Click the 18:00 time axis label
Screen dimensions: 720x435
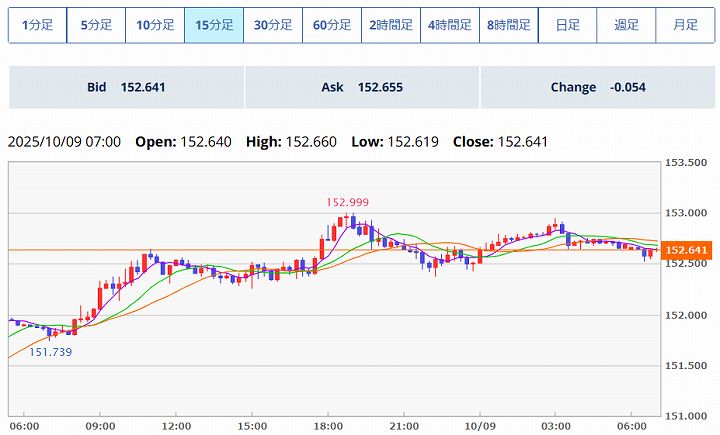coord(328,423)
